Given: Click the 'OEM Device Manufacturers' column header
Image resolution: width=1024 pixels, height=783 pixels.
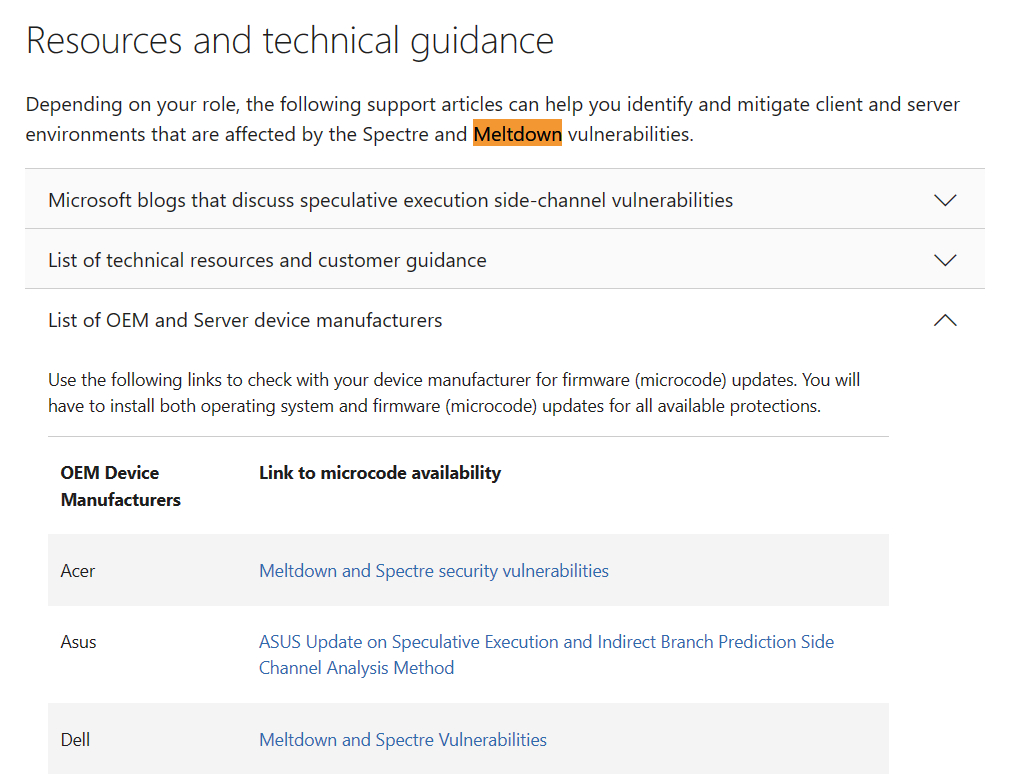Looking at the screenshot, I should pyautogui.click(x=120, y=486).
